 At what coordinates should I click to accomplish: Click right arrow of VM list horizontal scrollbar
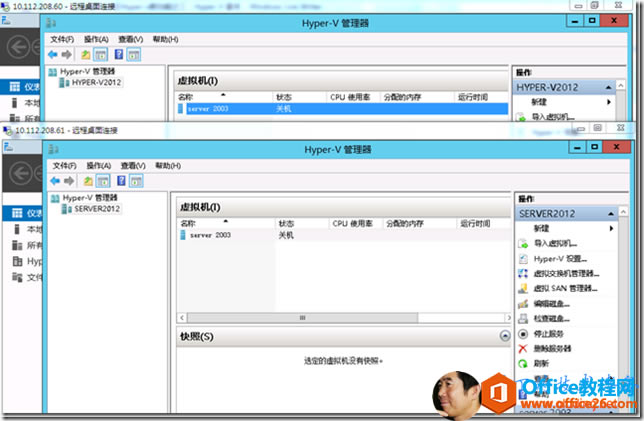tap(508, 317)
